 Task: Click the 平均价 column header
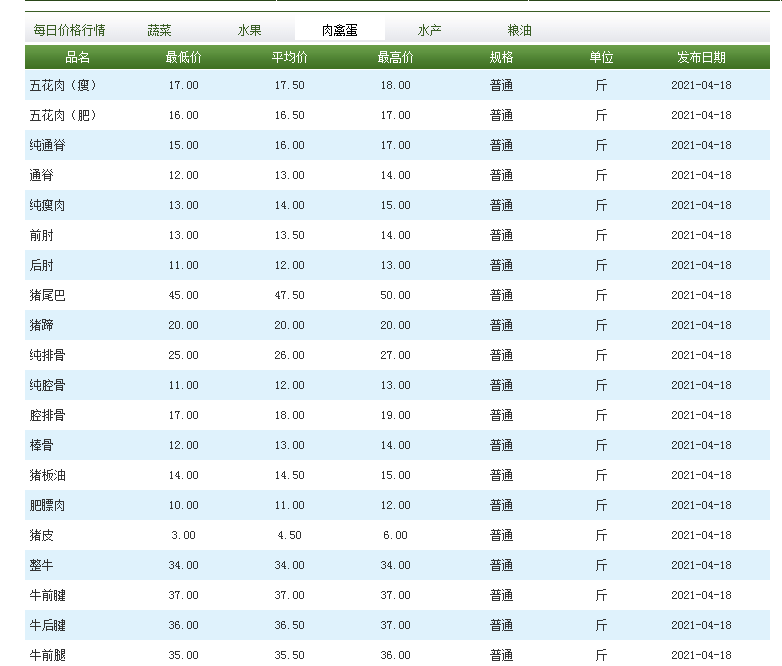[x=290, y=57]
